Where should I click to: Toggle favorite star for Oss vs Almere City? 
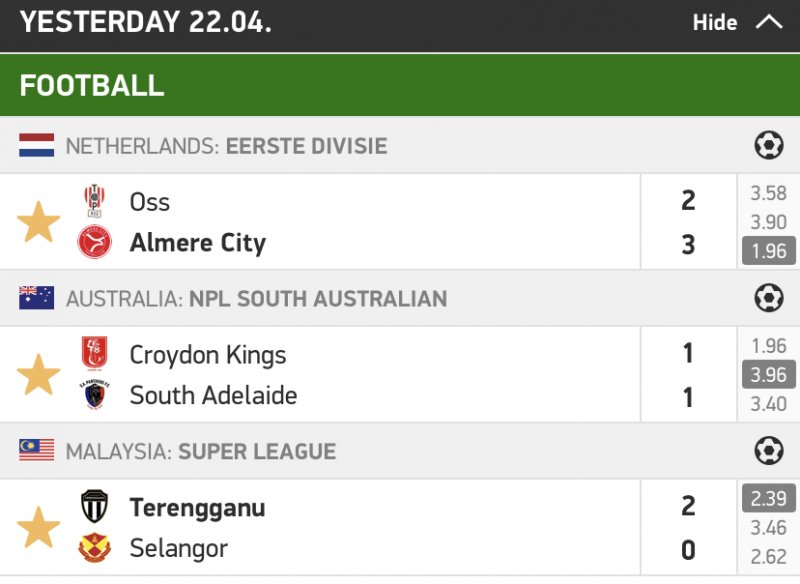coord(39,222)
